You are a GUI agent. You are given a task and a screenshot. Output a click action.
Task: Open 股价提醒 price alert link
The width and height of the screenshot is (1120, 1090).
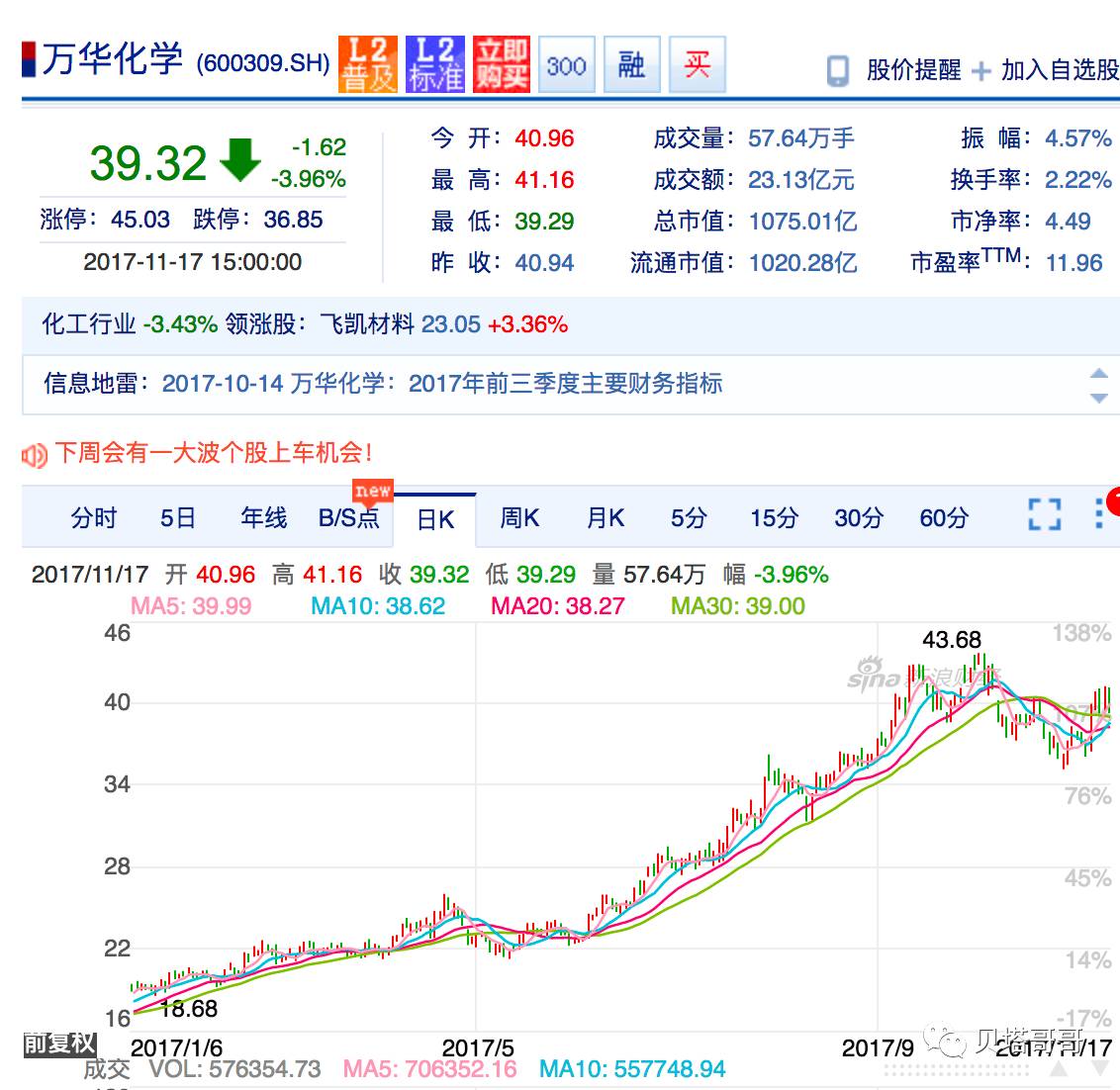pyautogui.click(x=913, y=70)
